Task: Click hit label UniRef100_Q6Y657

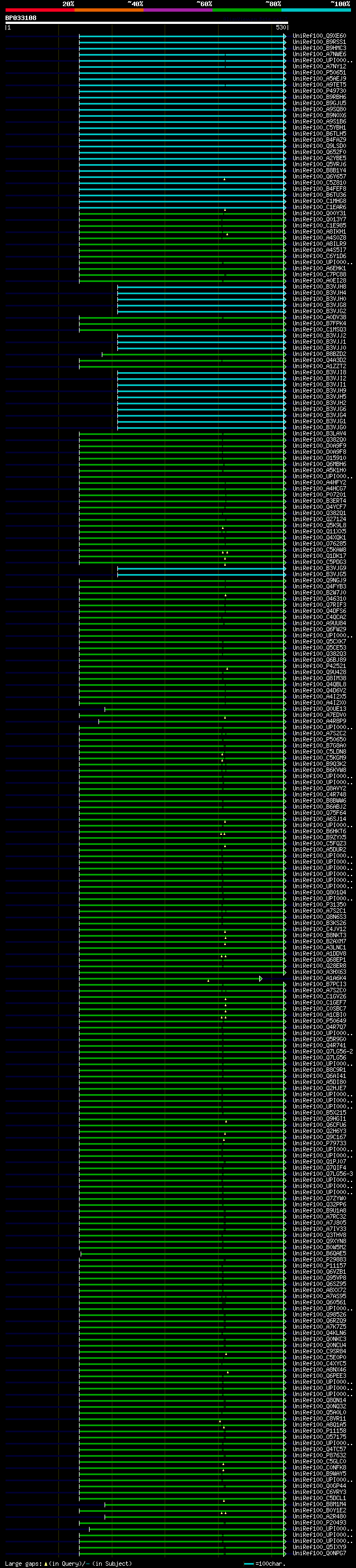Action: point(319,176)
